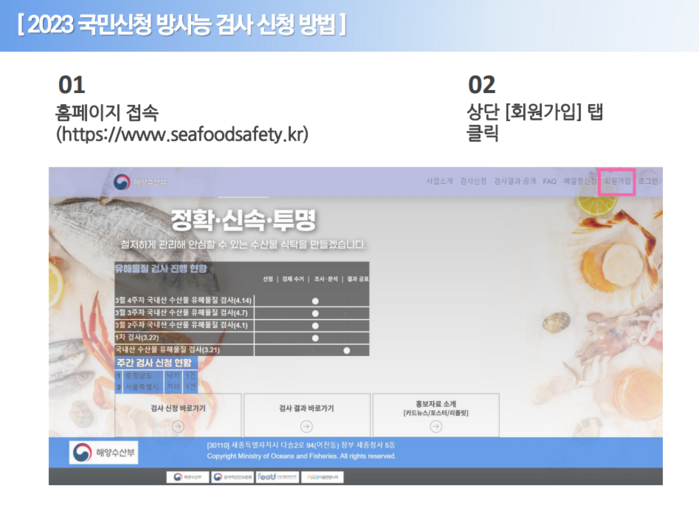The image size is (699, 514).
Task: Open the 검사신청 menu item
Action: (x=473, y=181)
